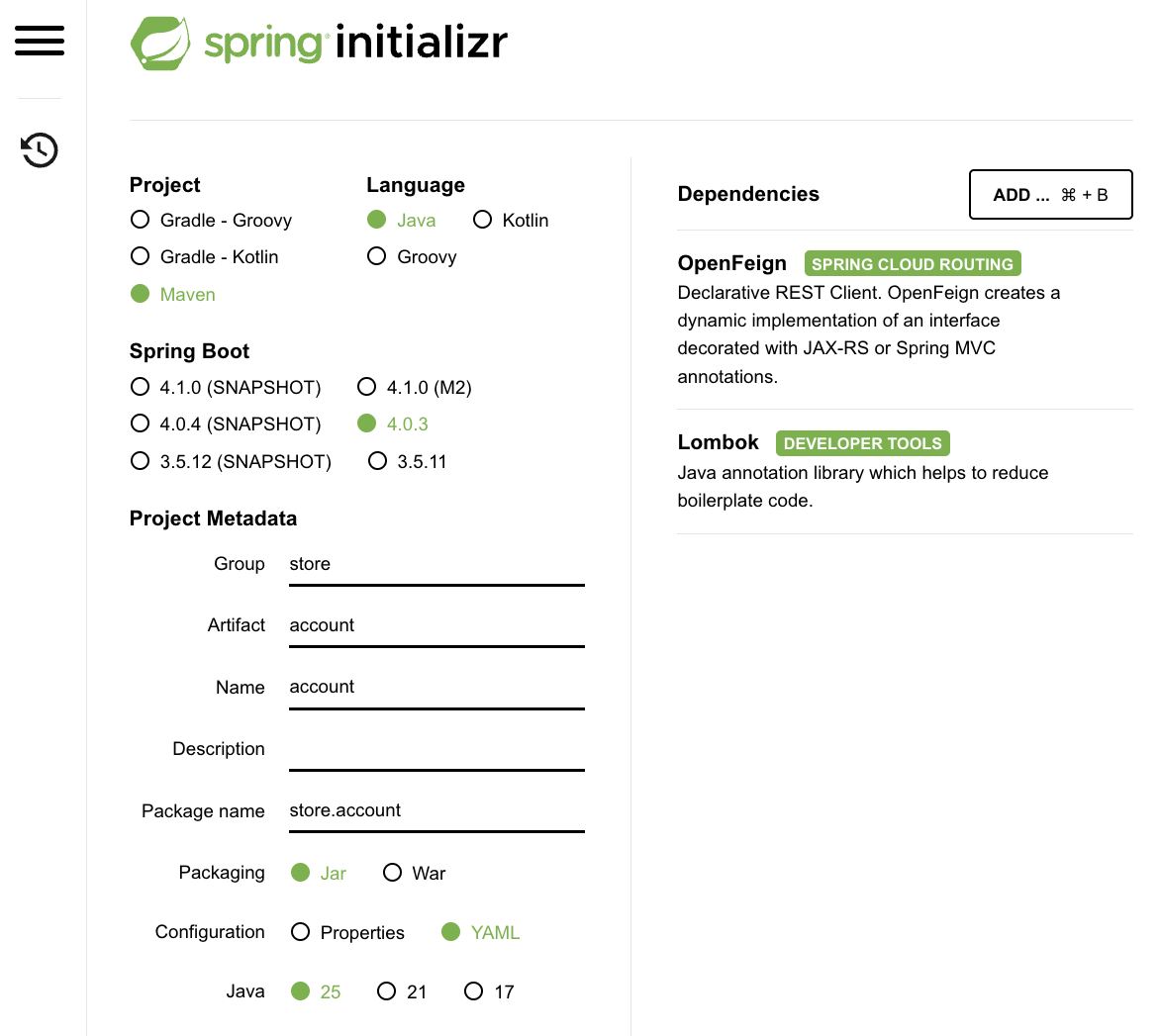Click the Spring Initializr logo

[319, 44]
